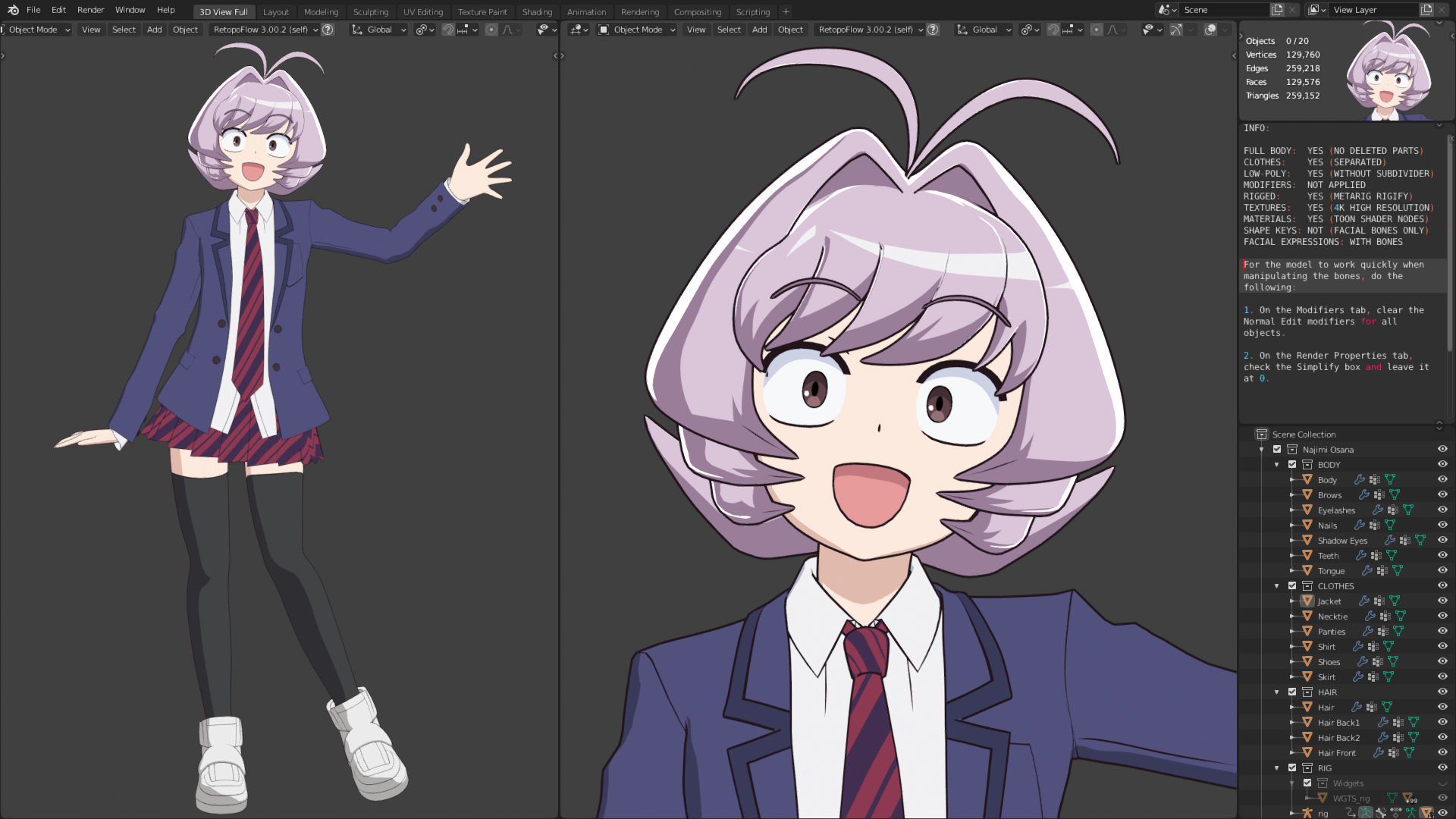Collapse the HAIR collection
Image resolution: width=1456 pixels, height=819 pixels.
1277,692
